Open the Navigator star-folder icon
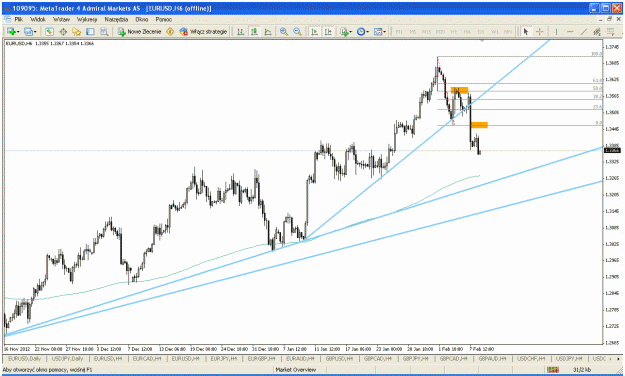The image size is (625, 376). (x=77, y=31)
